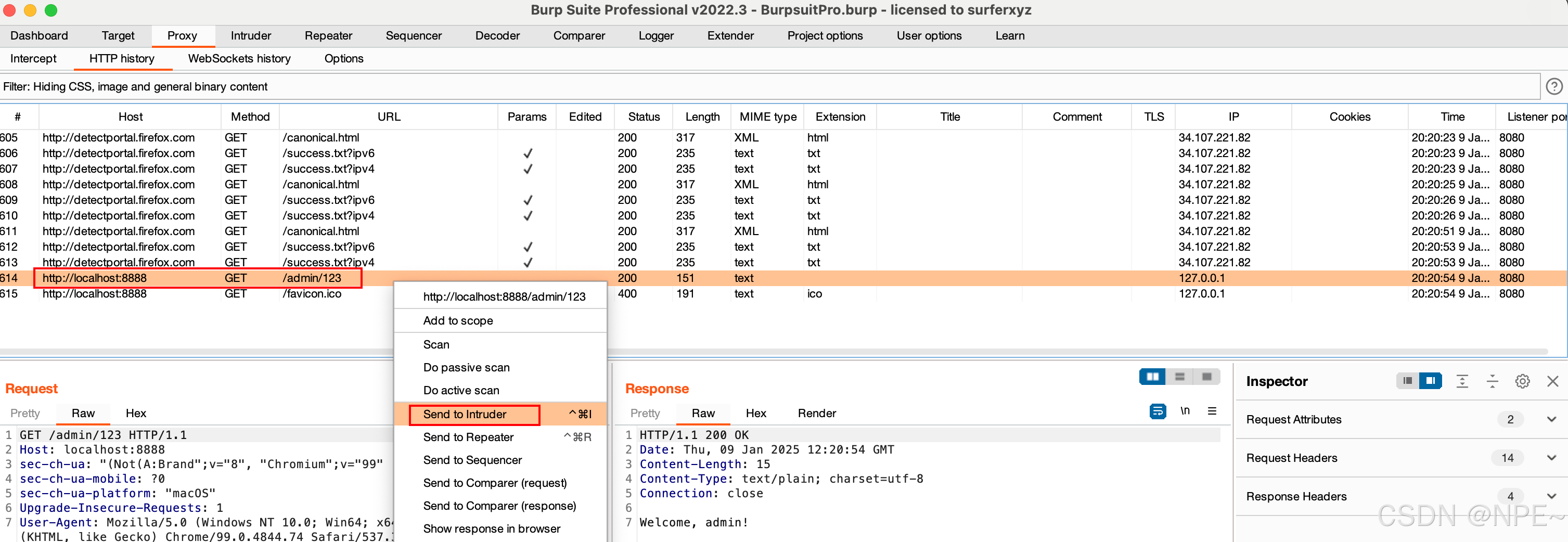Open the Target tab
The width and height of the screenshot is (1568, 542).
[x=118, y=36]
